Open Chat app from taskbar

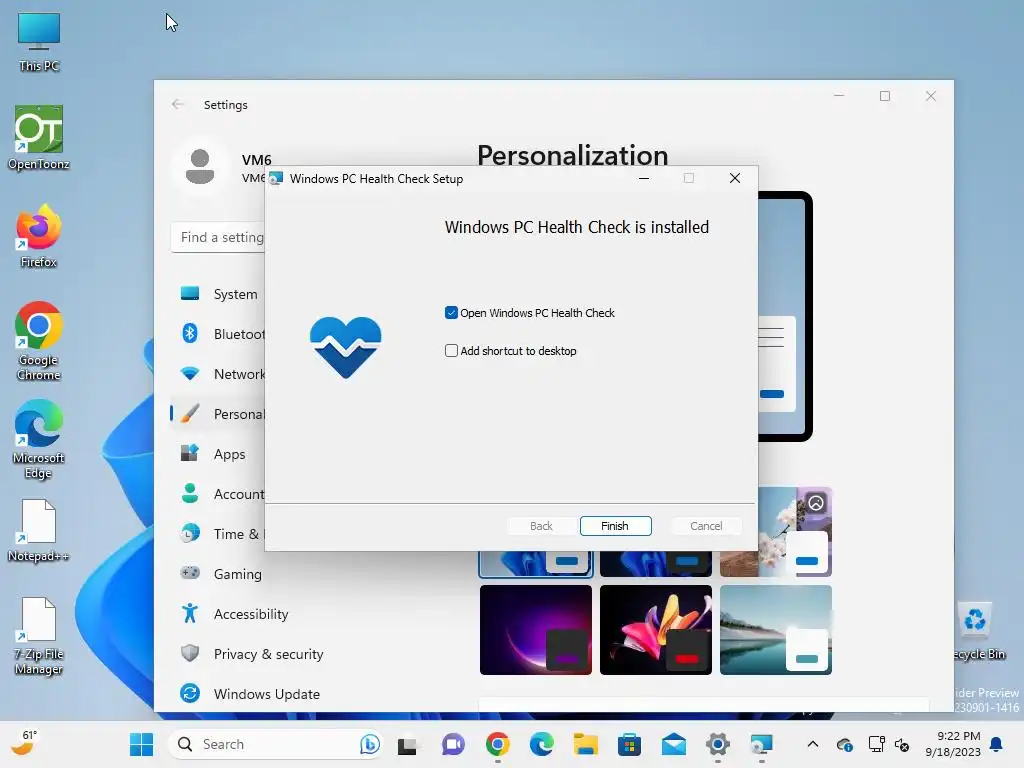click(453, 744)
